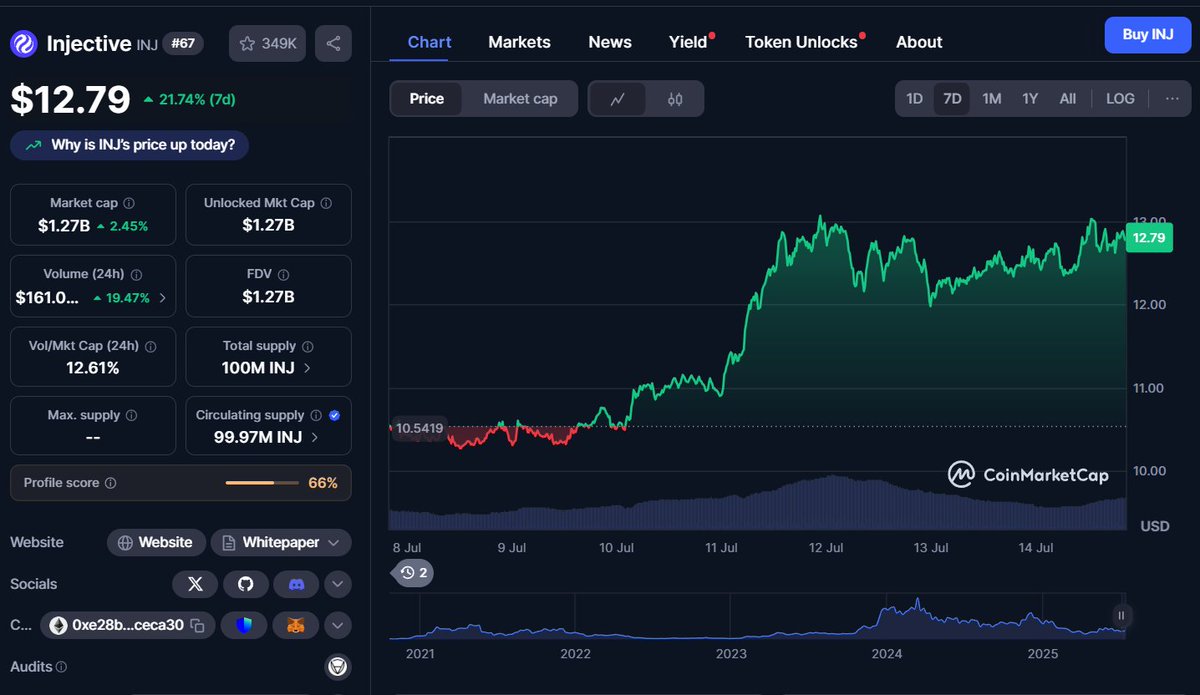Click FDV info icon
This screenshot has height=695, width=1200.
click(285, 274)
